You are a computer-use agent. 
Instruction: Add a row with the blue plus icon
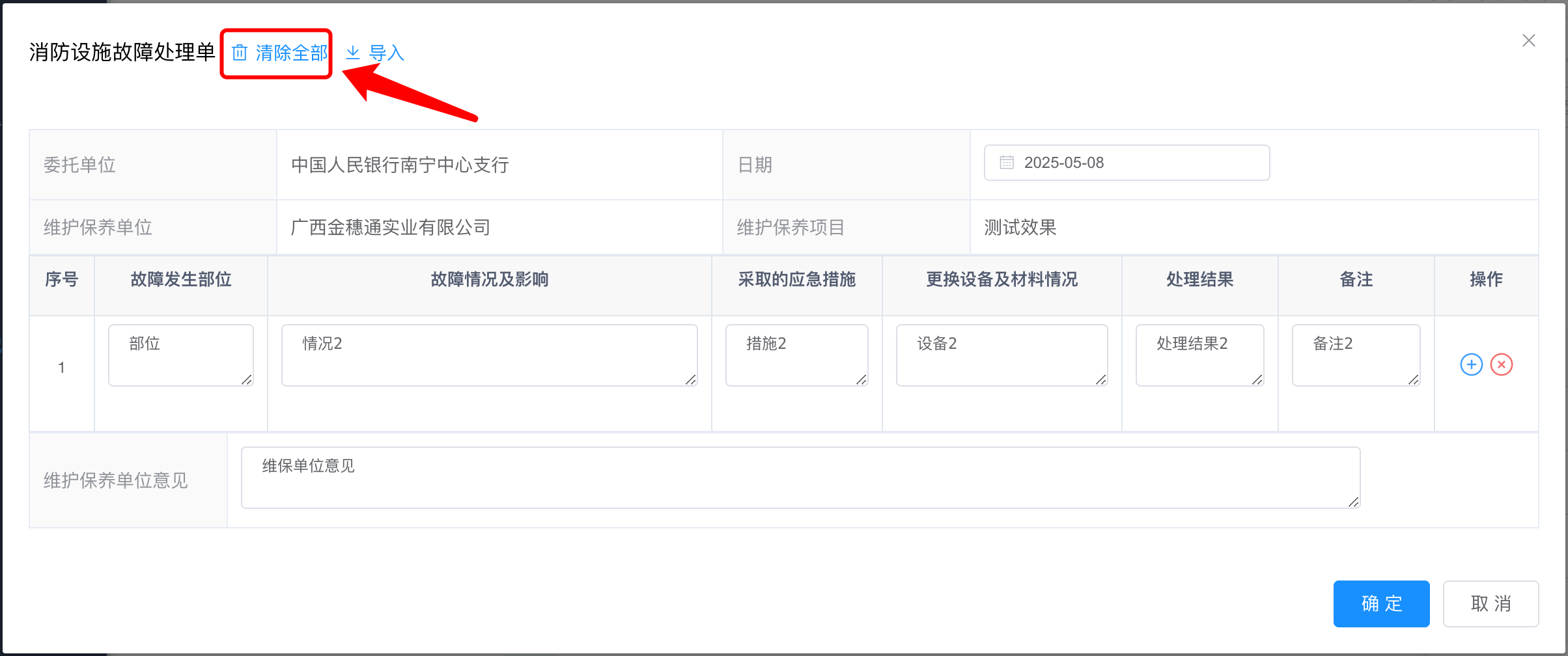1472,364
